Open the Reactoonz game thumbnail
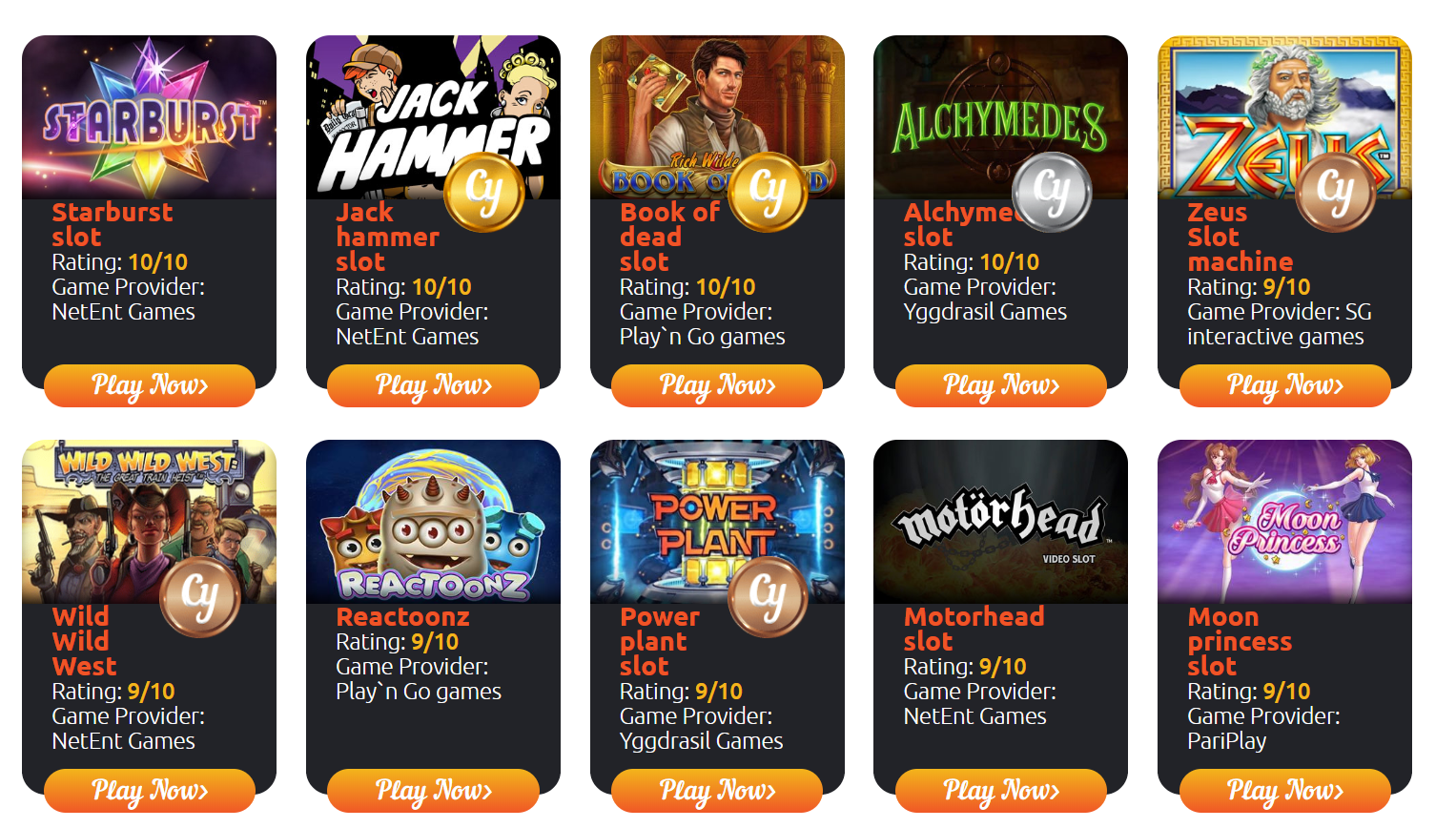The height and width of the screenshot is (828, 1456). [433, 522]
